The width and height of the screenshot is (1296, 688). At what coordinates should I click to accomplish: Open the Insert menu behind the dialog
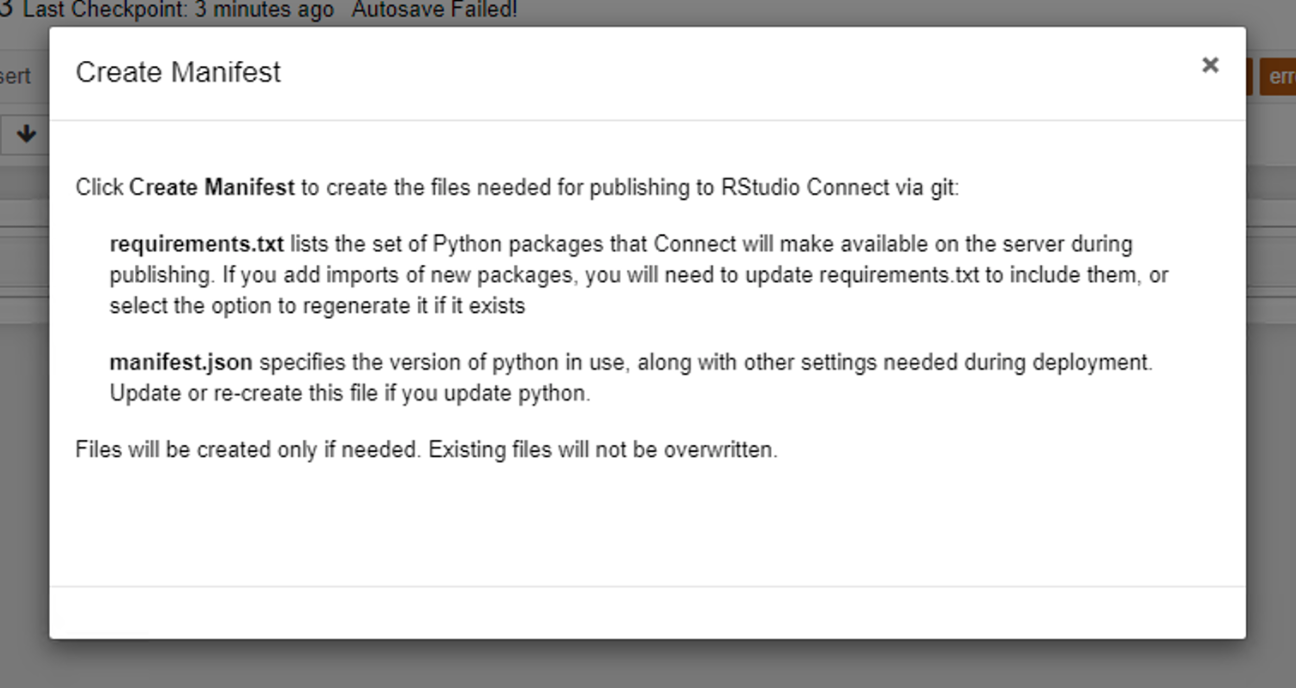pos(14,76)
